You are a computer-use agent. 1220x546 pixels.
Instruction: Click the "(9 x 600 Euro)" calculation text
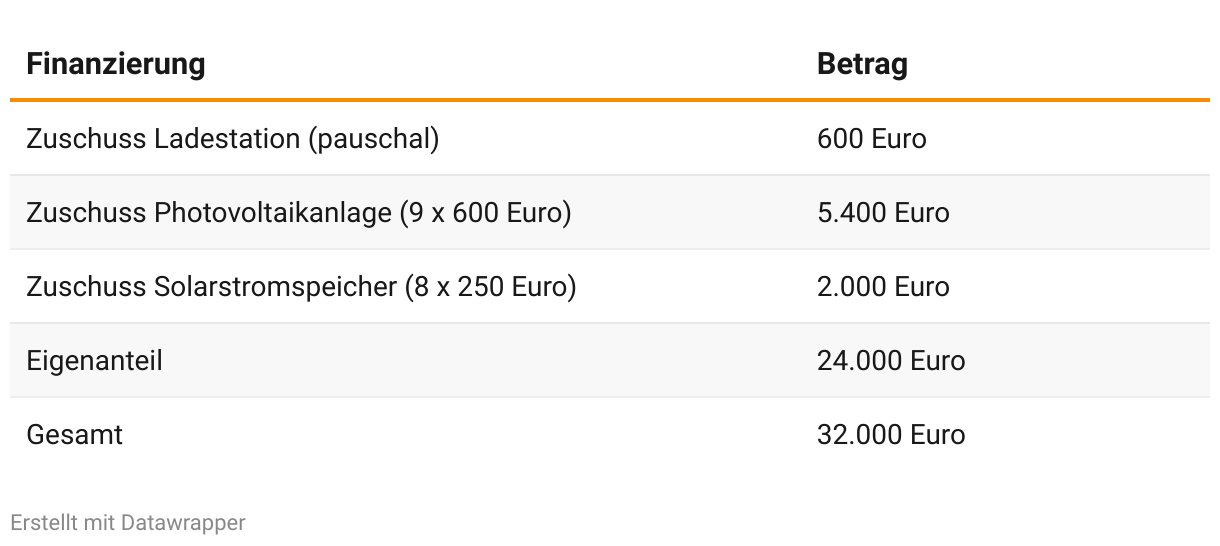485,212
